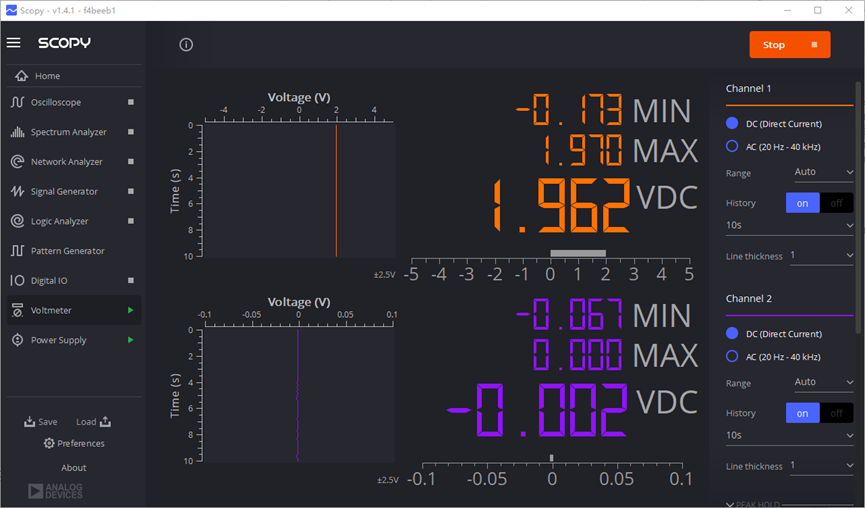The height and width of the screenshot is (508, 865).
Task: Click Save configuration button
Action: pos(41,422)
